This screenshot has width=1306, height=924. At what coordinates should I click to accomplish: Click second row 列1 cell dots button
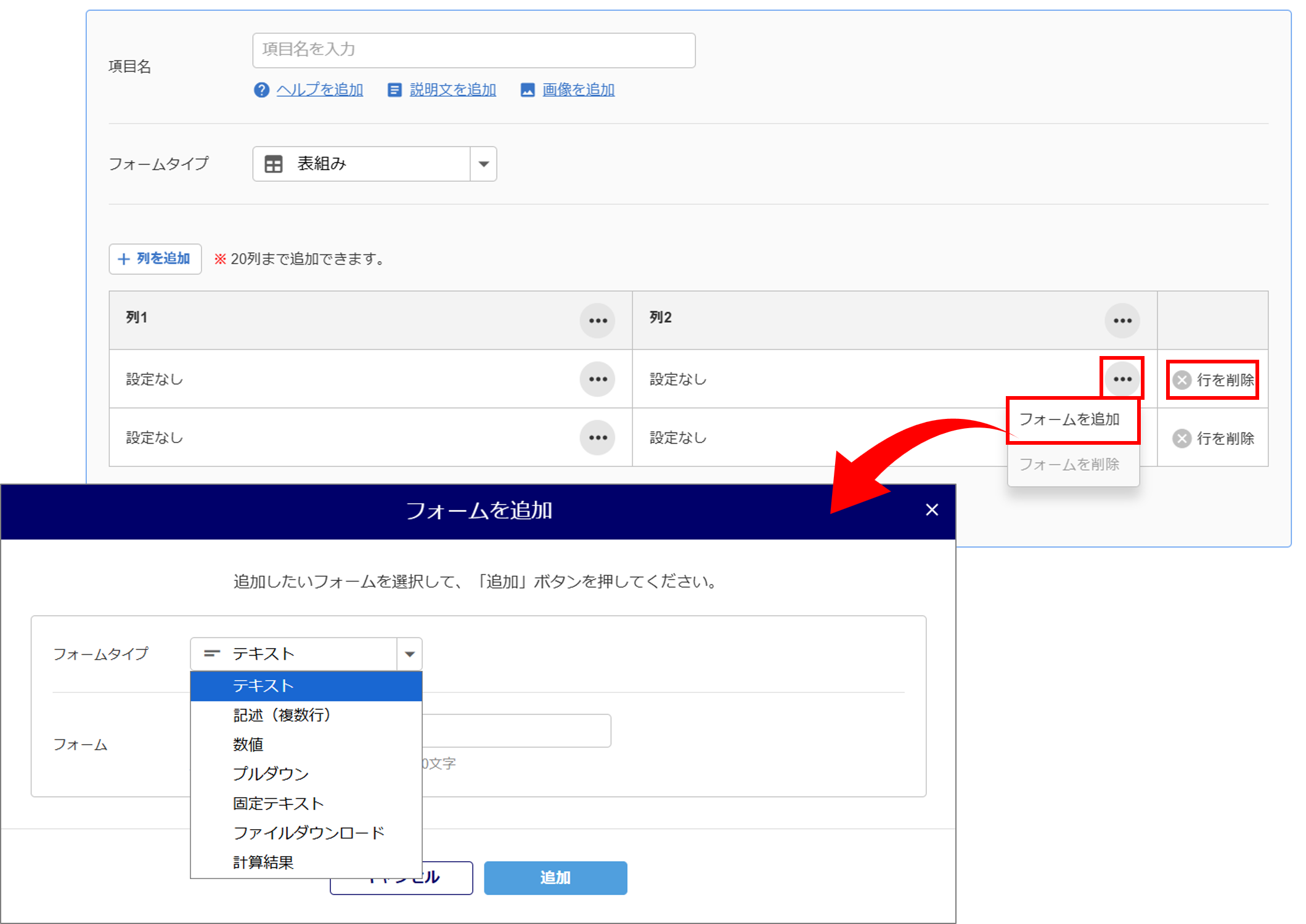pyautogui.click(x=597, y=437)
